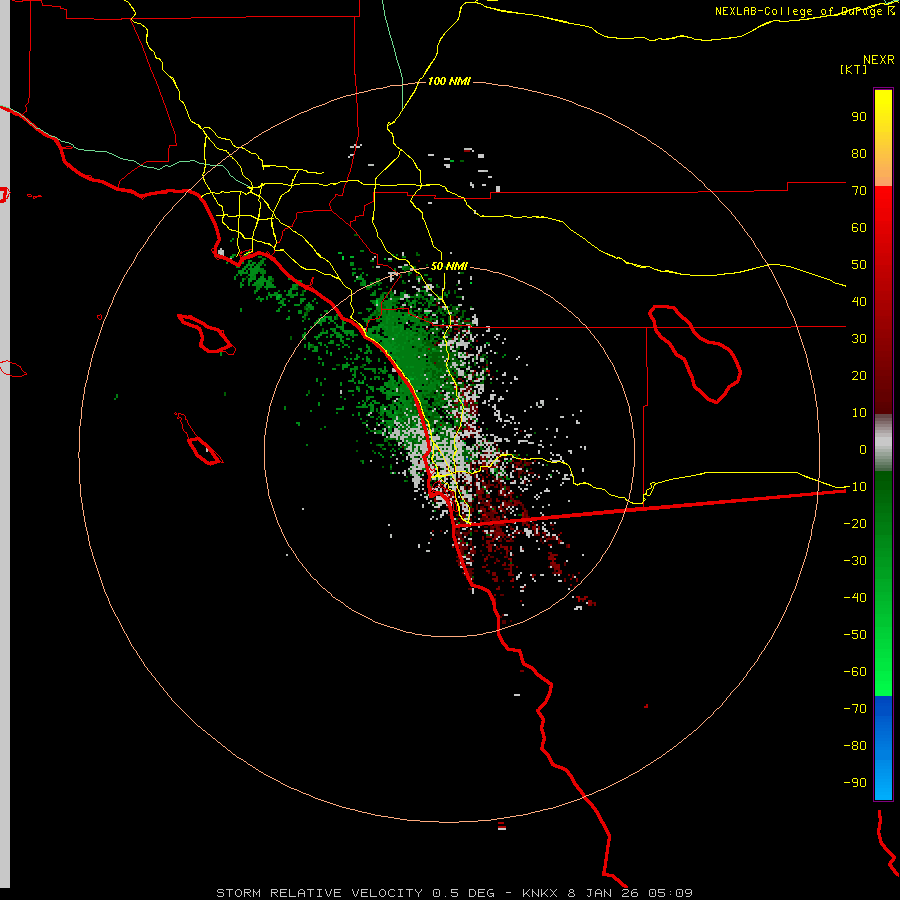Click the "05:09" time stamp

670,893
